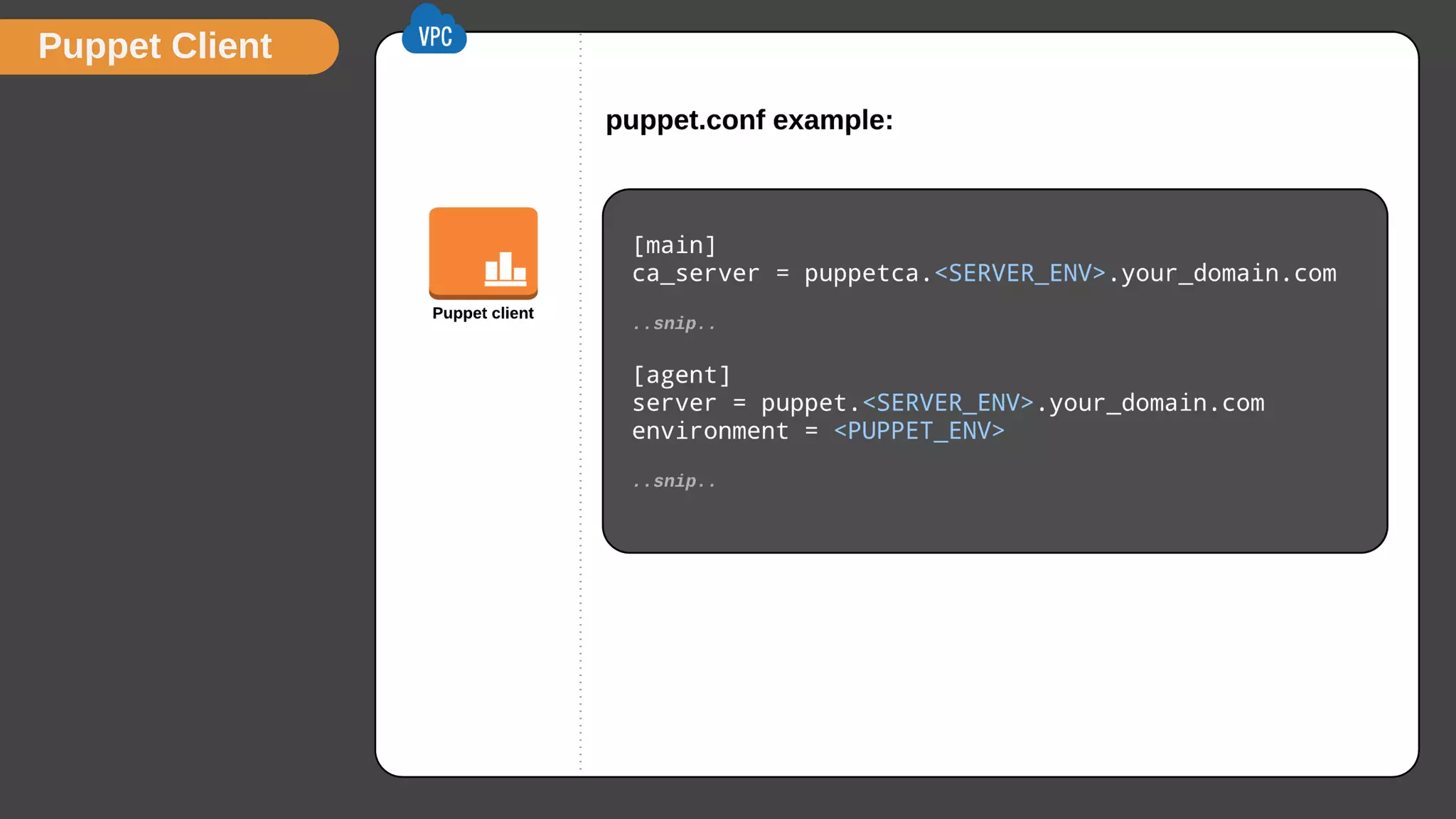Image resolution: width=1456 pixels, height=819 pixels.
Task: Click the 'environment =' config line
Action: pyautogui.click(x=818, y=431)
